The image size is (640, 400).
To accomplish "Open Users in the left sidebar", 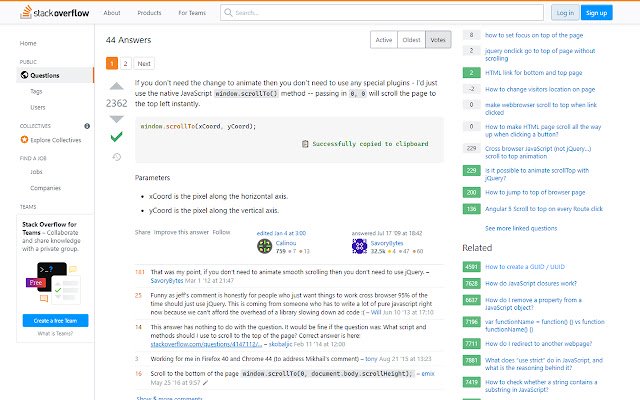I will (38, 107).
